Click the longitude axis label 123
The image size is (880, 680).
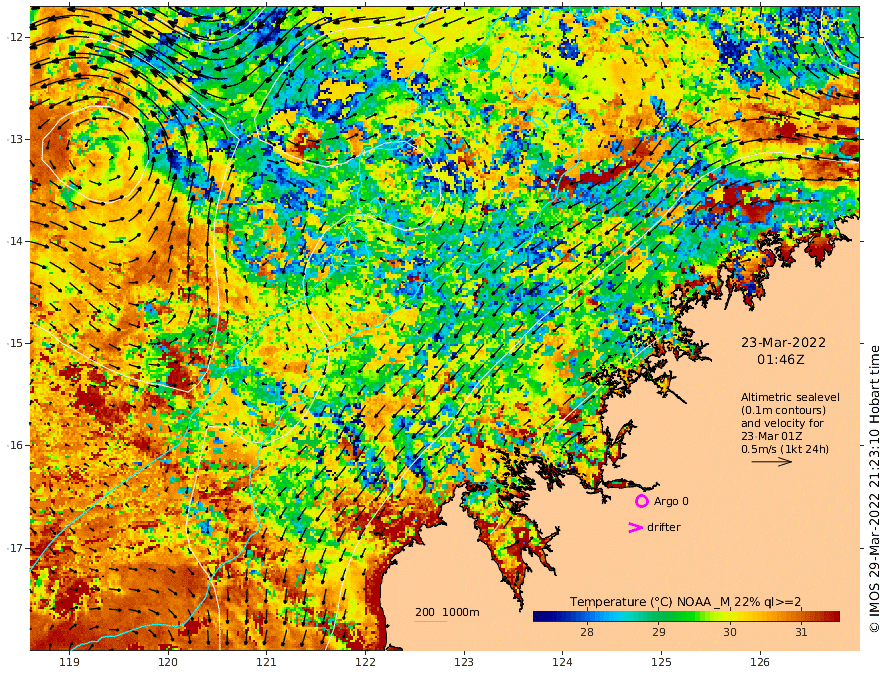(x=464, y=663)
